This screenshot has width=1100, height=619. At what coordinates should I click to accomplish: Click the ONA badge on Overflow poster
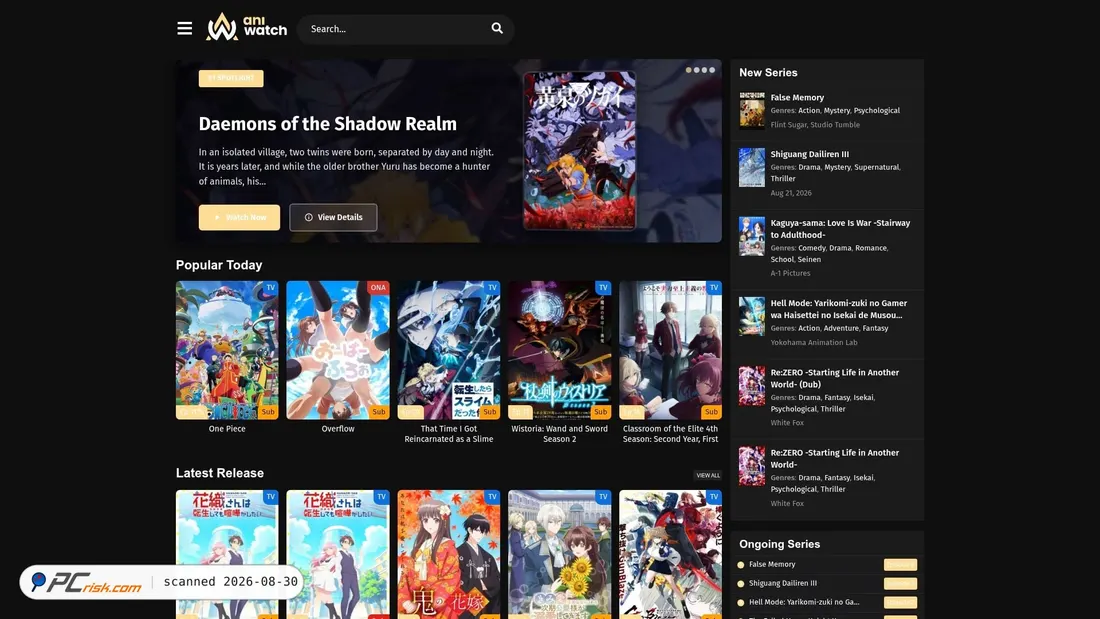pos(378,288)
